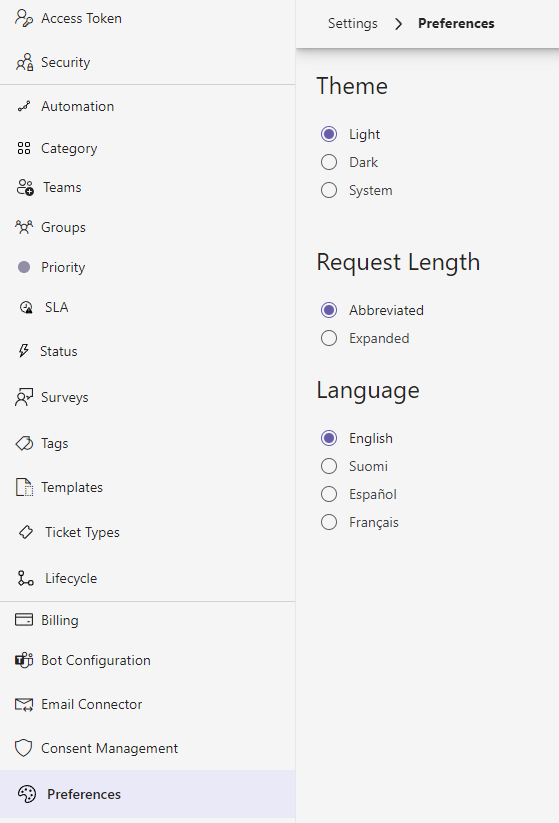This screenshot has height=823, width=559.
Task: Click the Category grid icon
Action: 24,149
